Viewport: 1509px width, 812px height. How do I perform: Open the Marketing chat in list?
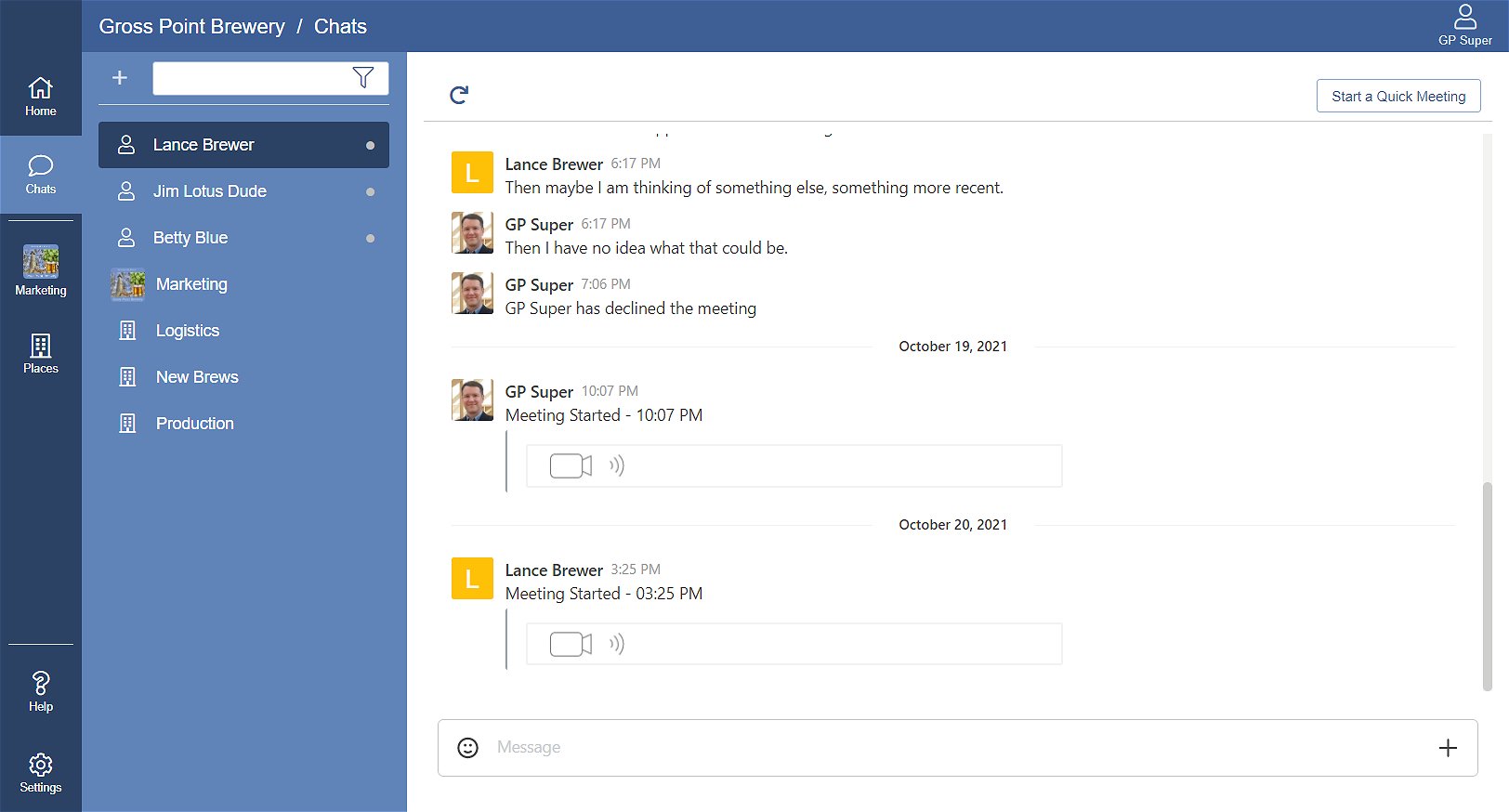point(243,284)
